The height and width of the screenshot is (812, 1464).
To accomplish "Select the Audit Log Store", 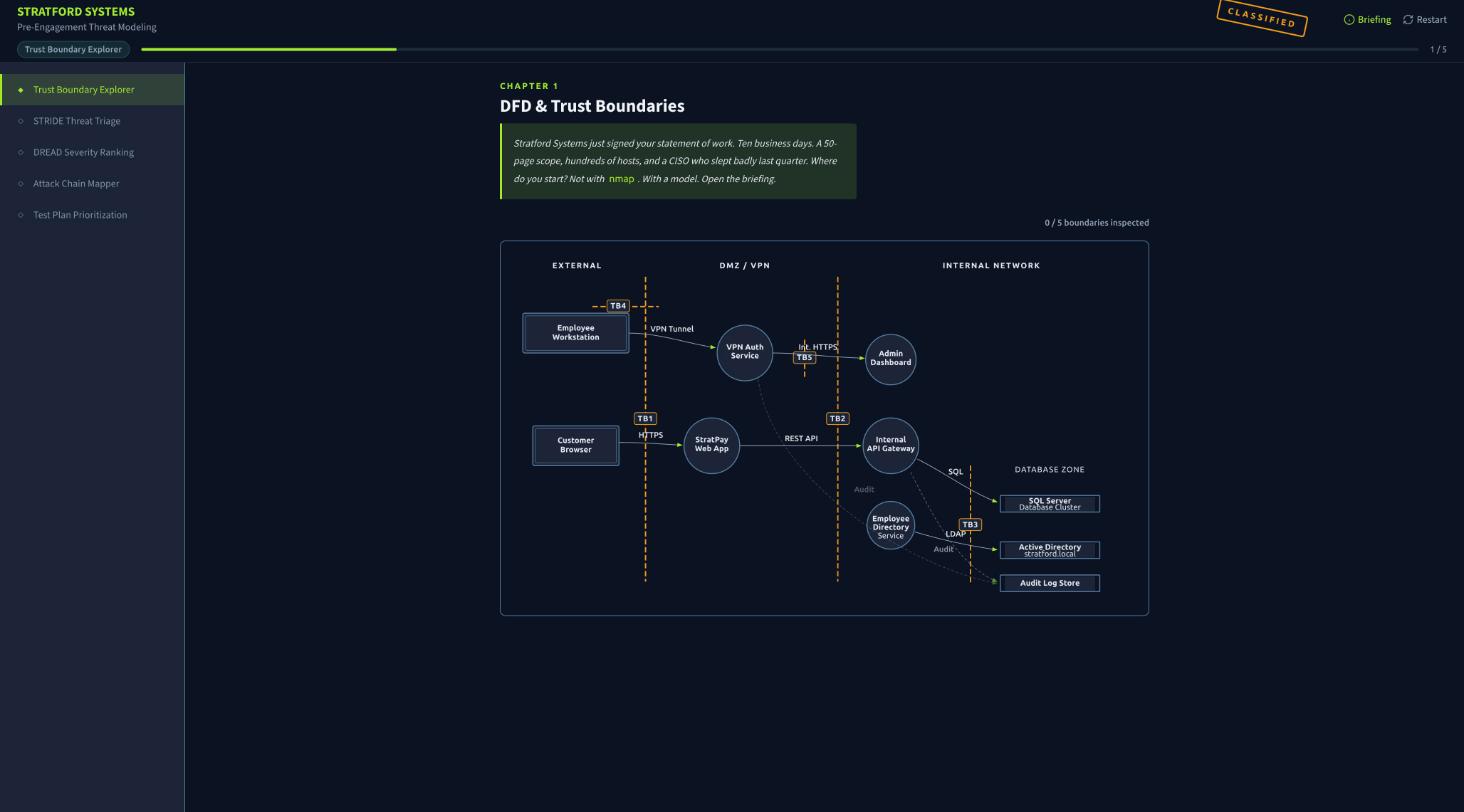I will point(1050,583).
